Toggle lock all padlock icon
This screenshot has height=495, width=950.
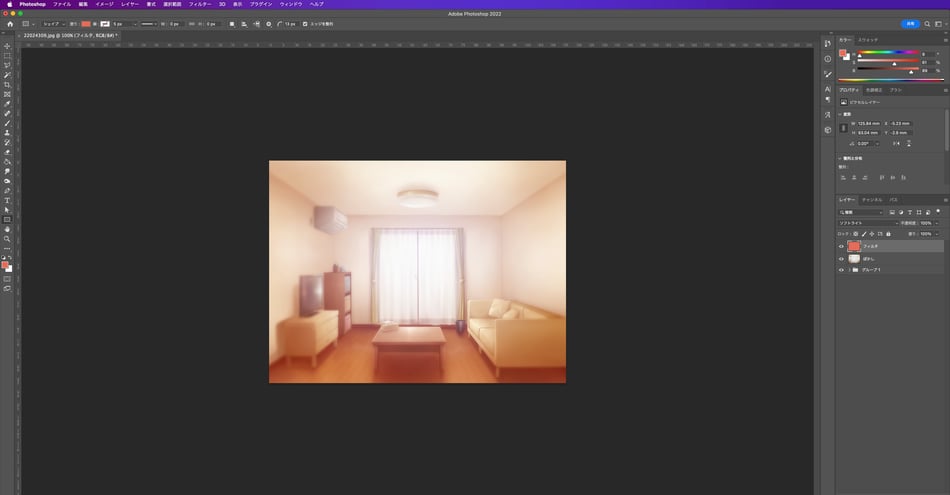[x=888, y=234]
